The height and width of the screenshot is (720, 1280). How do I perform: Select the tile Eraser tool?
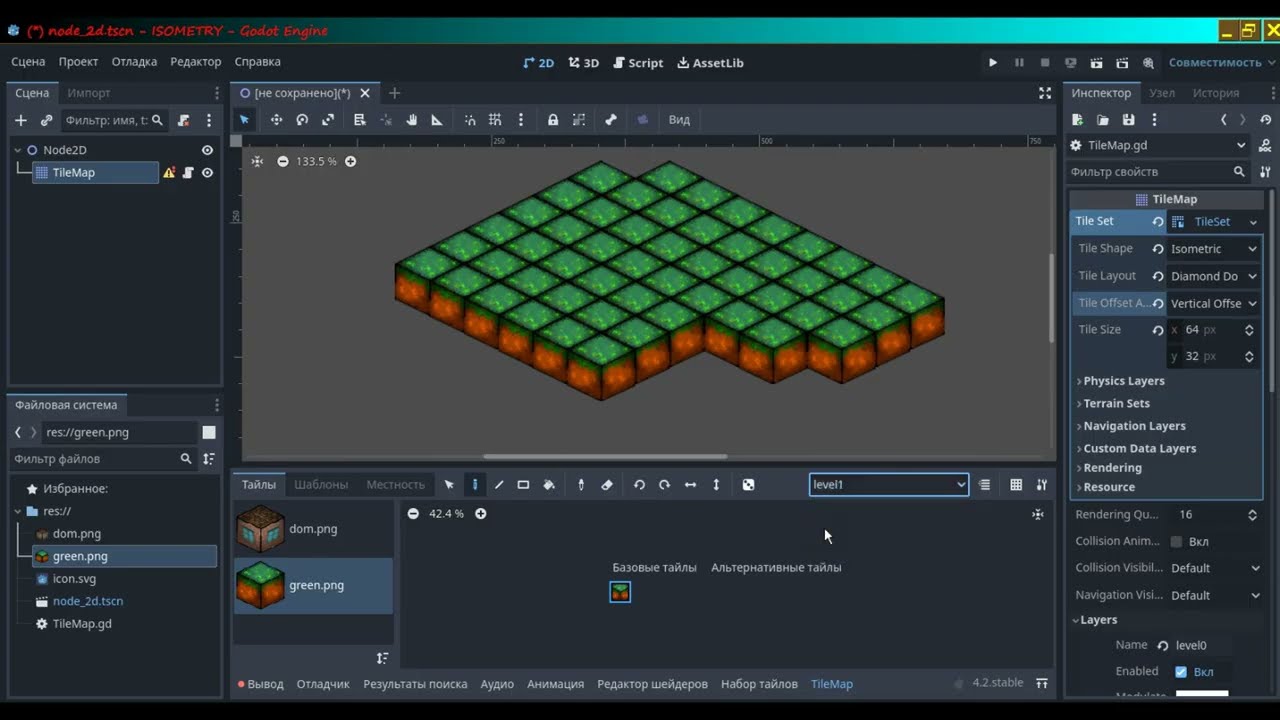606,484
